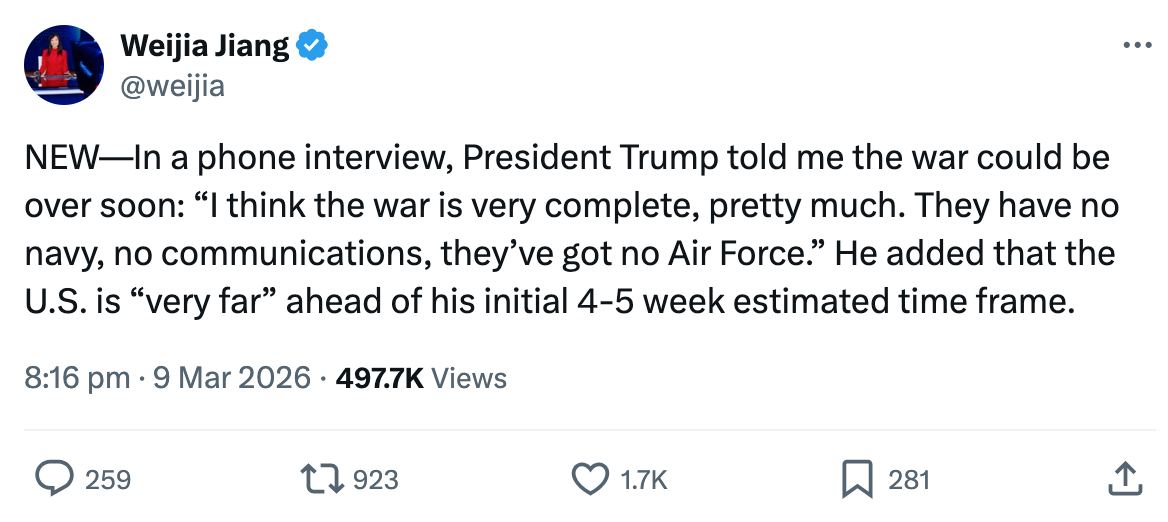Click the 8:16 pm timestamp
Viewport: 1168px width, 522px height.
pyautogui.click(x=77, y=377)
